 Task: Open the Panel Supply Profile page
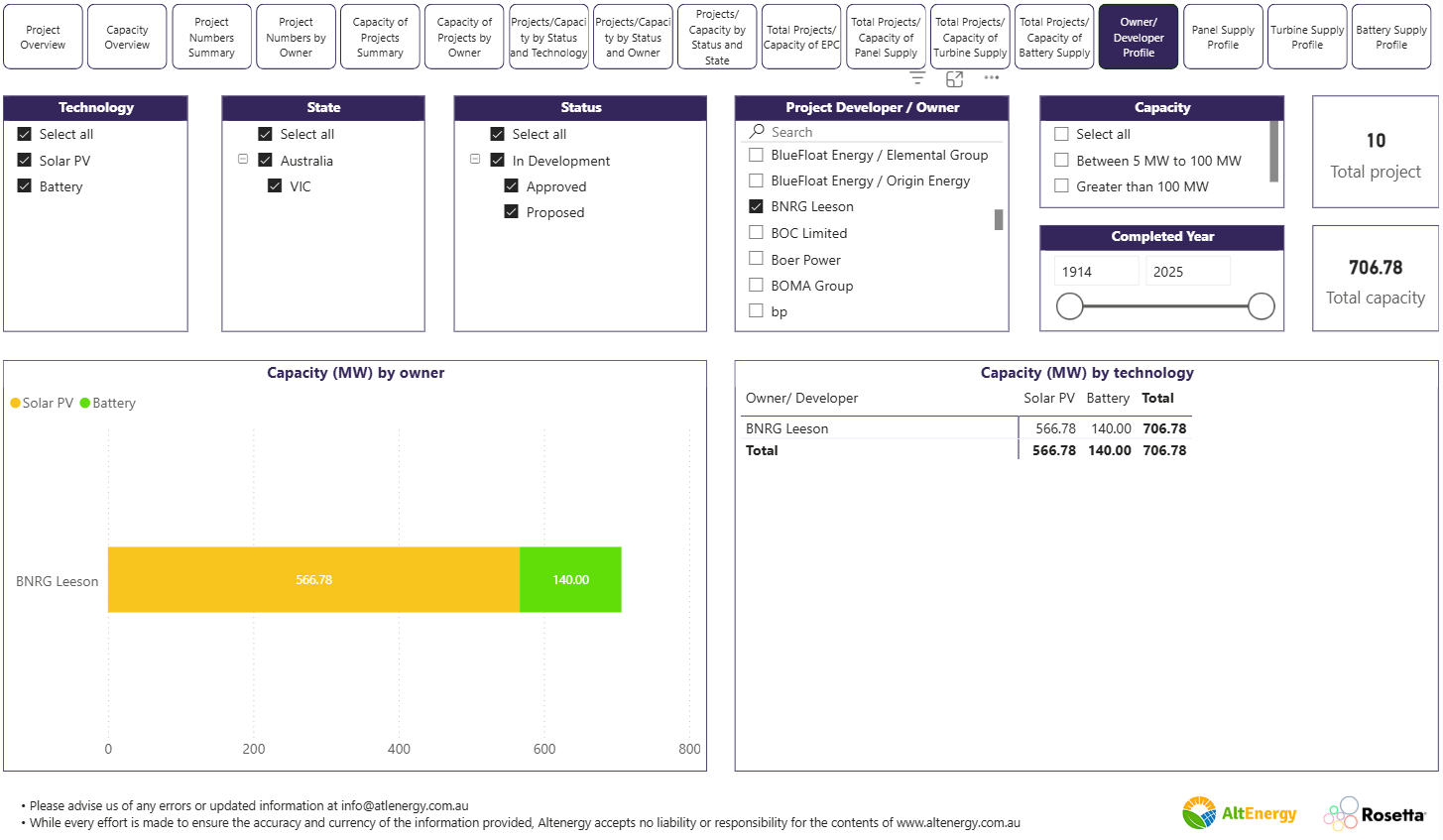(1223, 36)
